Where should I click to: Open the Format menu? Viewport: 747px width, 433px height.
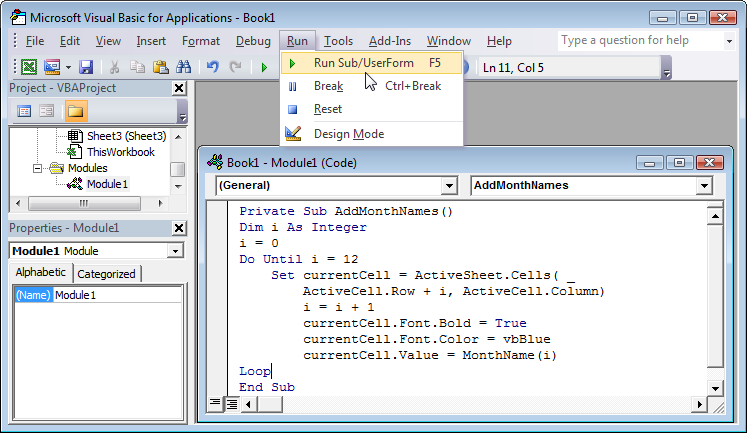201,41
